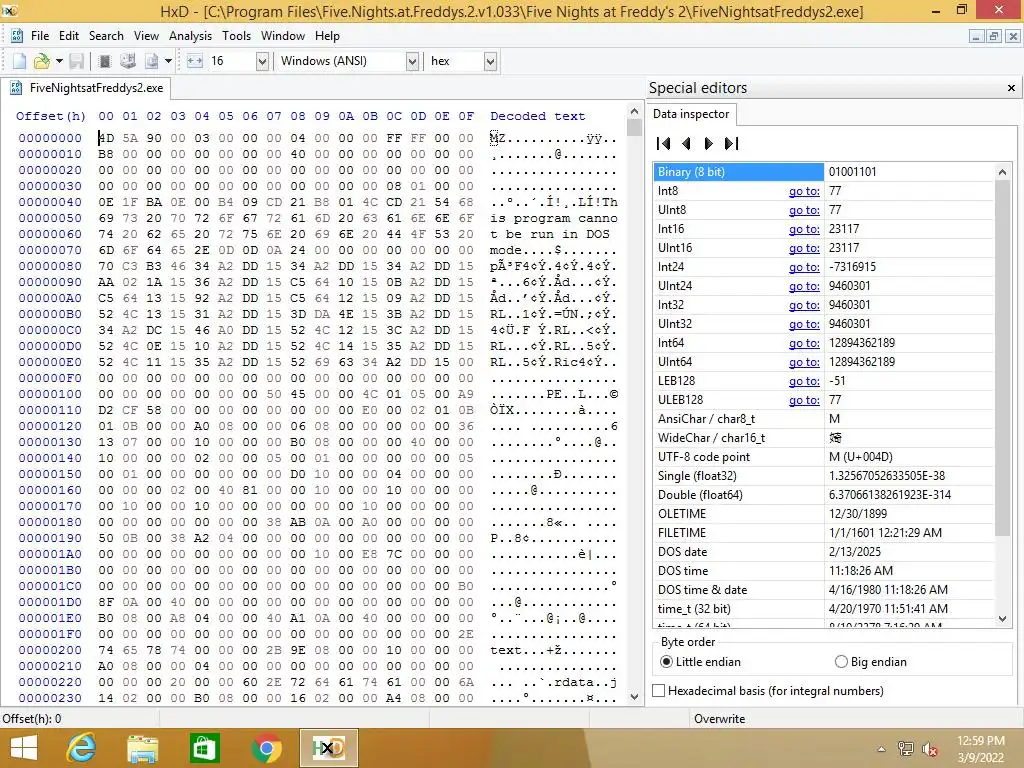The image size is (1024, 768).
Task: Open the Windows Start button
Action: [x=24, y=748]
